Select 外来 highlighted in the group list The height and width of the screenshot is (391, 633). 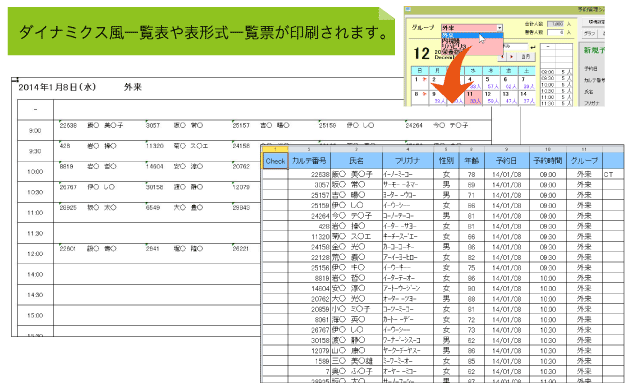point(472,35)
